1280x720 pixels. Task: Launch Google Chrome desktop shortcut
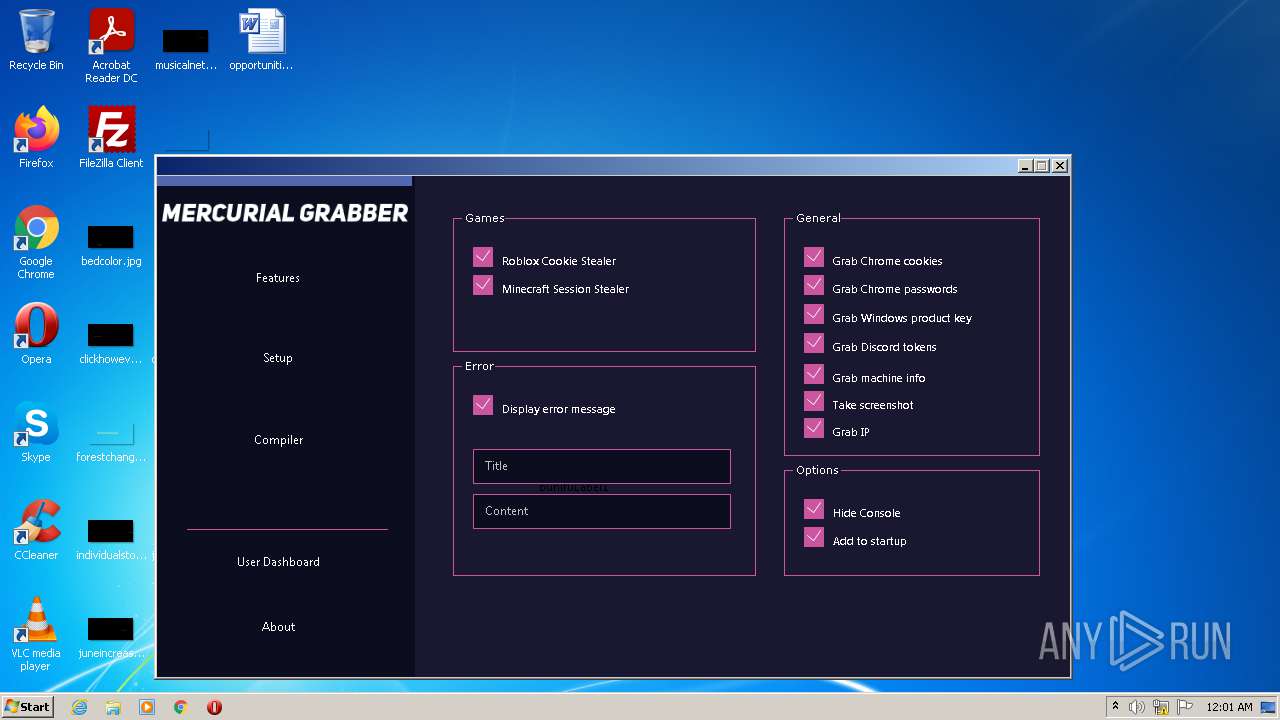(36, 243)
